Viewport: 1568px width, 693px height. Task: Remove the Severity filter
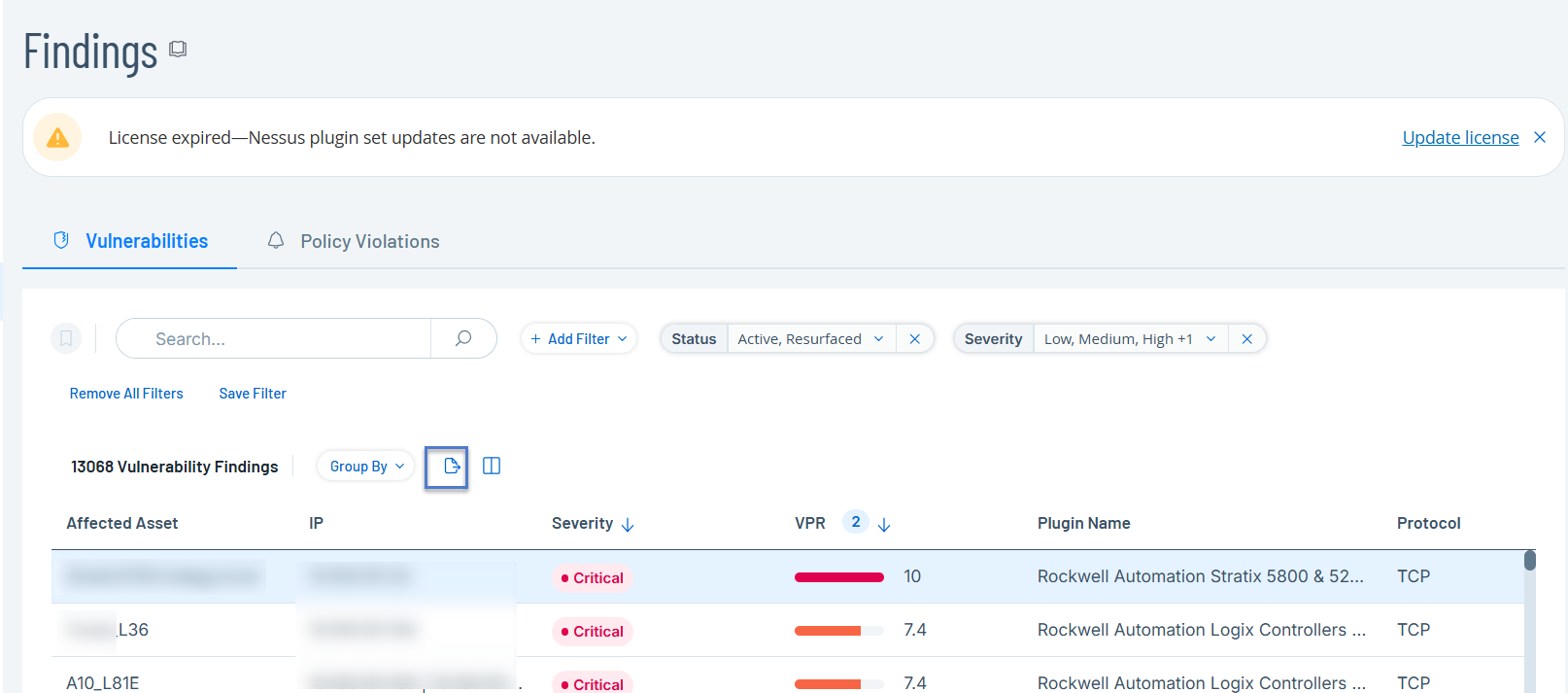click(1246, 339)
